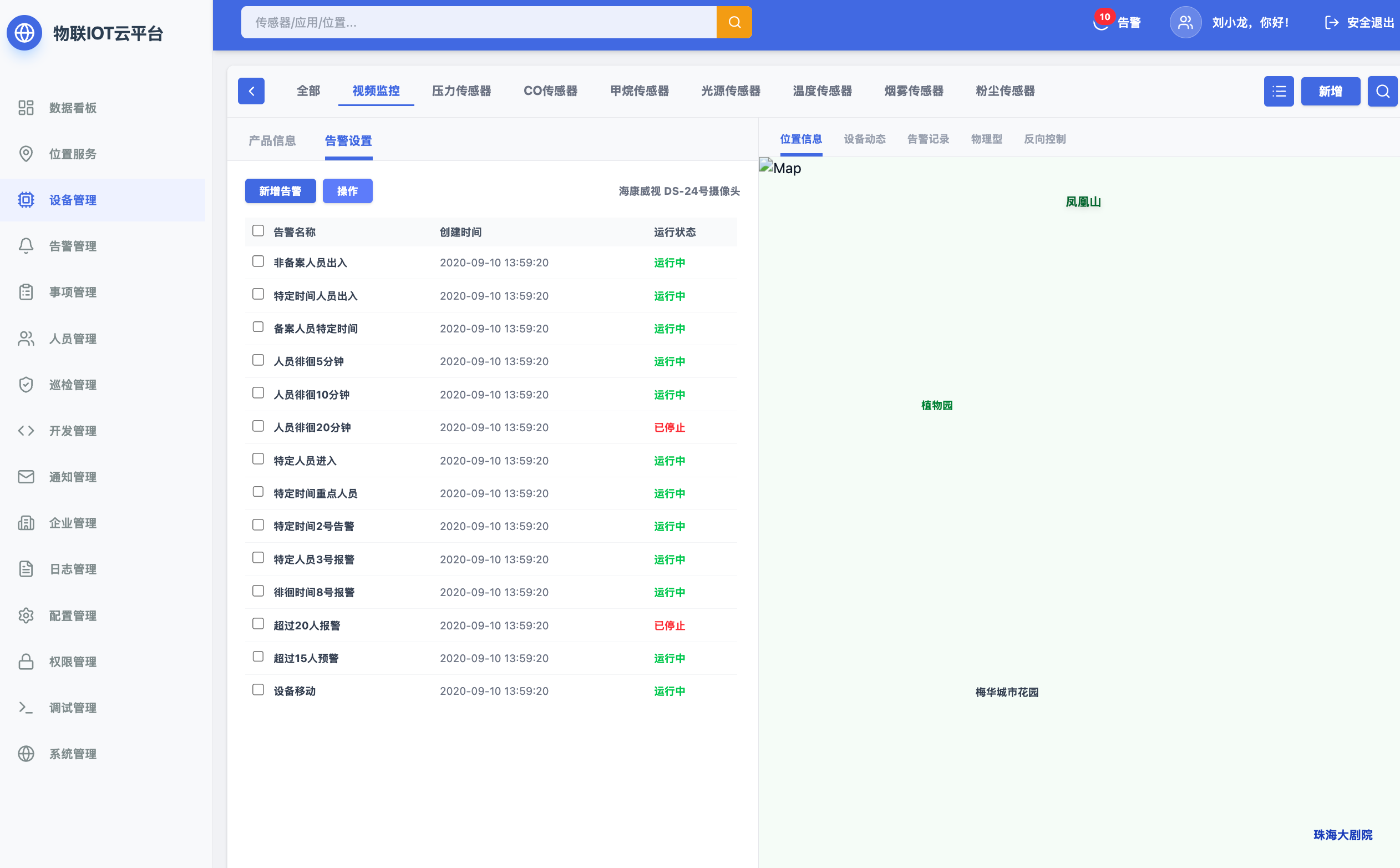Click the back chevron button
The width and height of the screenshot is (1400, 868).
point(251,90)
